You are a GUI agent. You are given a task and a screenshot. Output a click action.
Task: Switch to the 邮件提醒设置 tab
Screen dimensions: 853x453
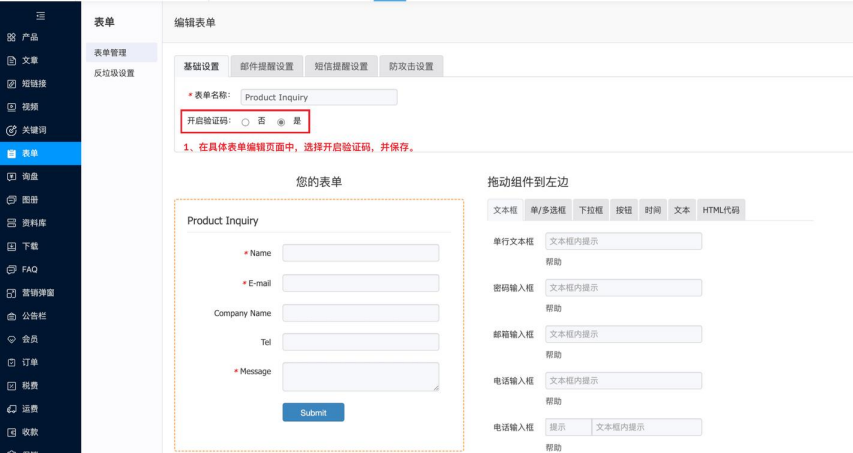(x=267, y=67)
